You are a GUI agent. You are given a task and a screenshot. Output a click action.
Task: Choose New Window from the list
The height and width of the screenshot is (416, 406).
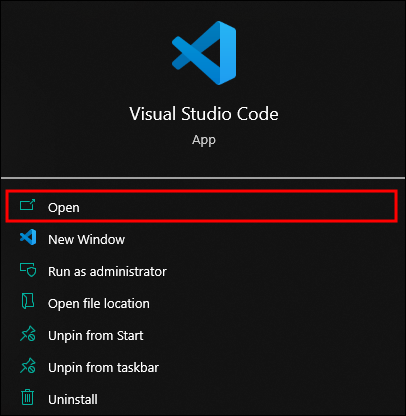[86, 239]
